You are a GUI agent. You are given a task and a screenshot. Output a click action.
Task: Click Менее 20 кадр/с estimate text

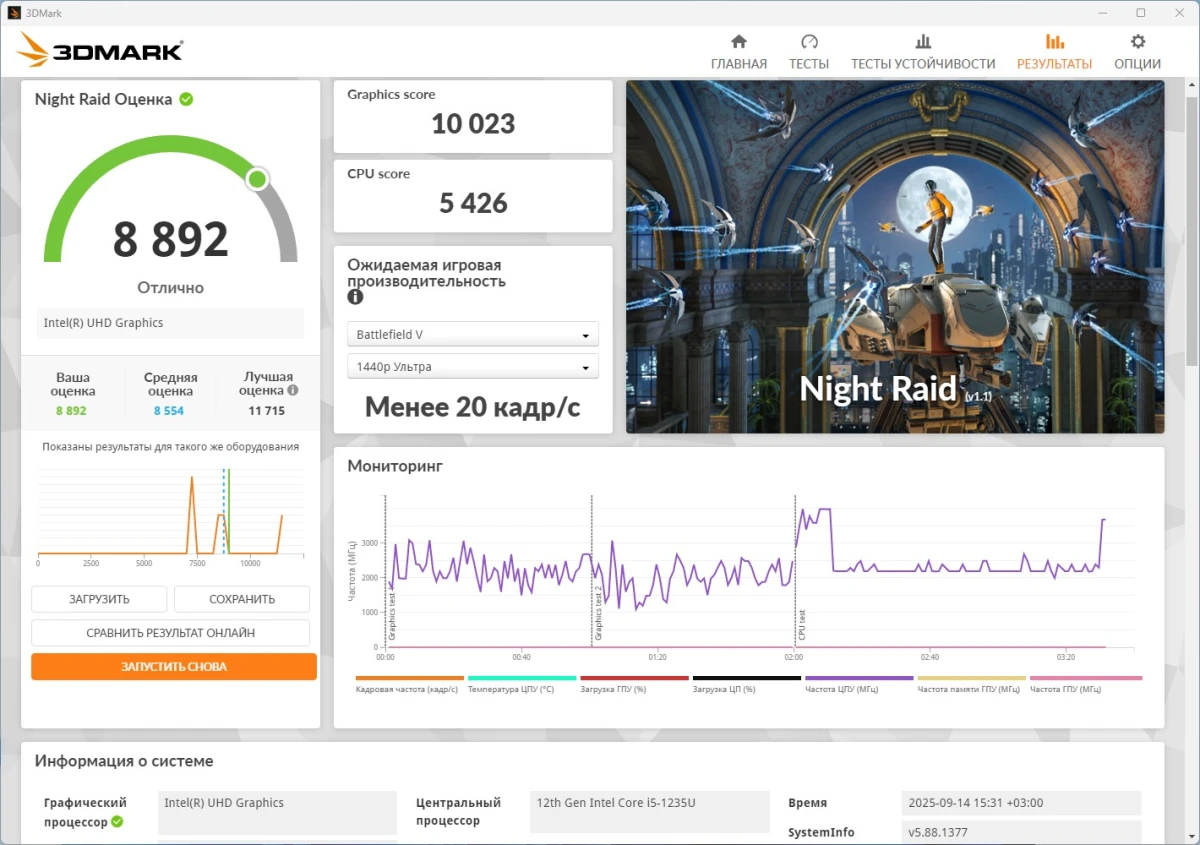coord(473,407)
